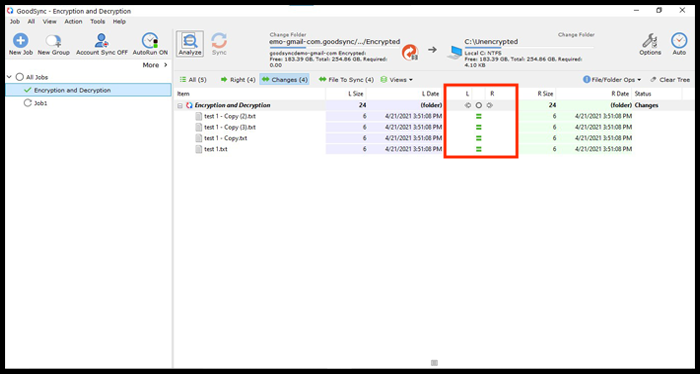Click the bottom panel grip handle
The width and height of the screenshot is (700, 374).
click(434, 363)
